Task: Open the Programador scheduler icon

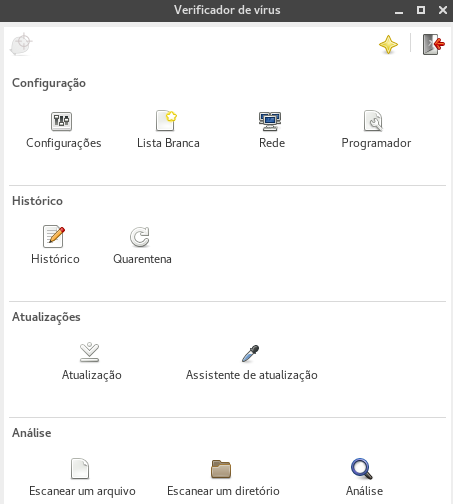Action: (373, 121)
